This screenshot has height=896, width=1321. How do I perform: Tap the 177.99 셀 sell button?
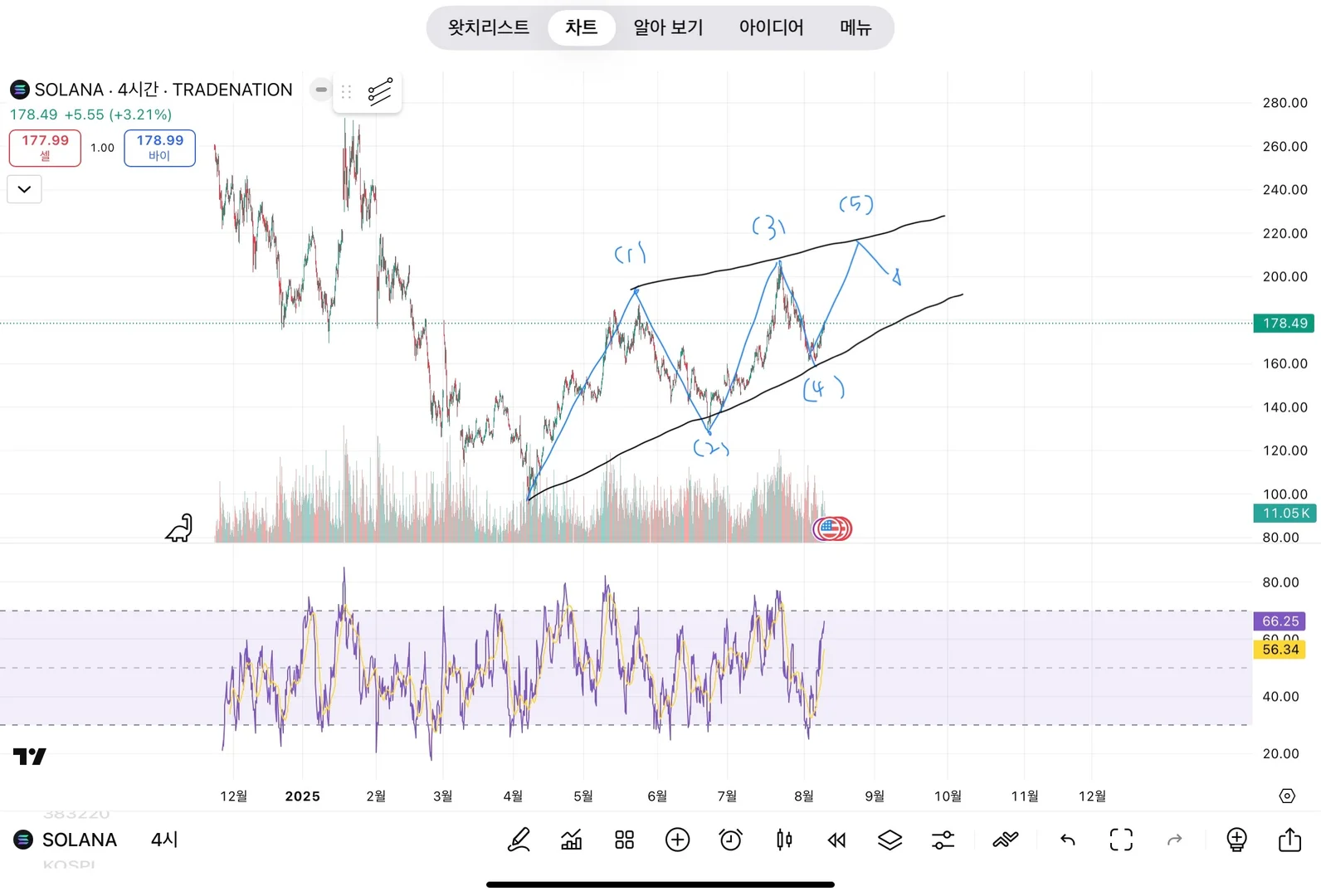tap(45, 148)
